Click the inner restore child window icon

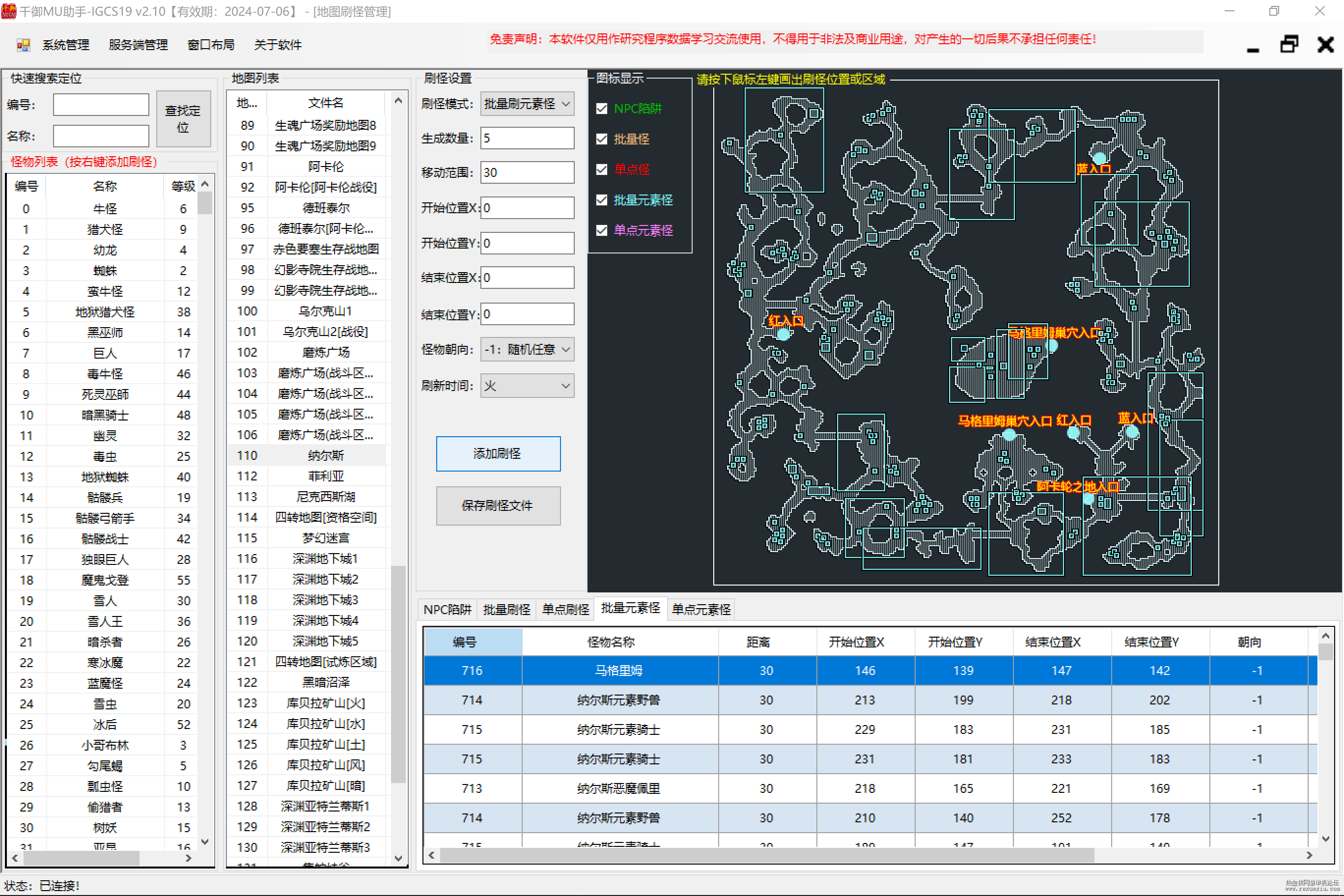point(1289,44)
